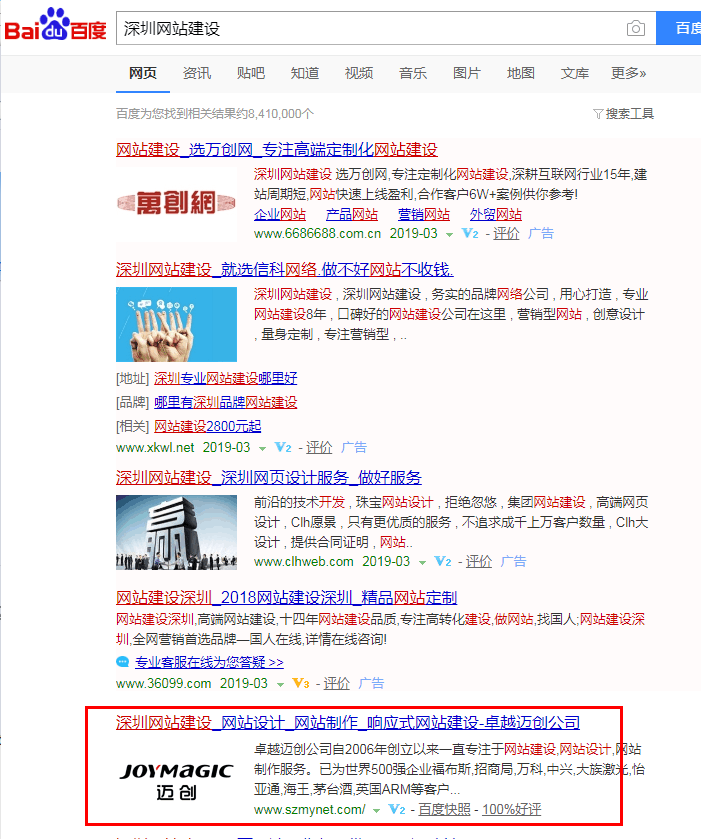Expand dropdown arrow after www.36099.com date
701x839 pixels.
(x=281, y=684)
